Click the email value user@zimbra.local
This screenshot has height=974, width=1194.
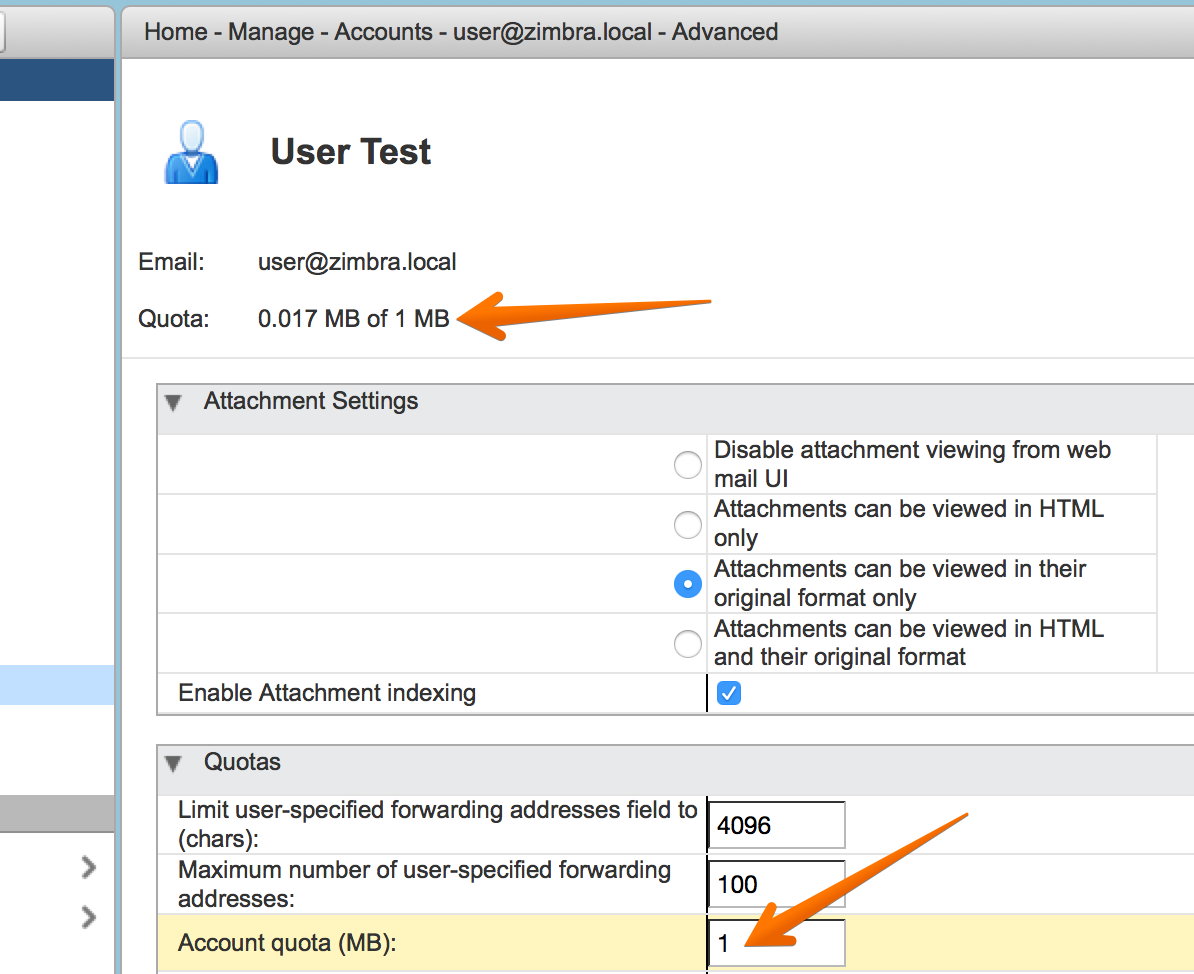tap(357, 262)
